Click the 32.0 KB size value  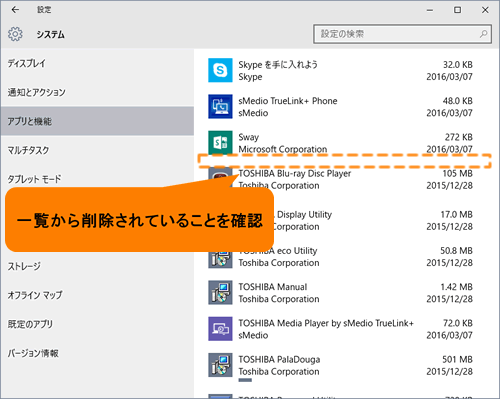pos(457,64)
